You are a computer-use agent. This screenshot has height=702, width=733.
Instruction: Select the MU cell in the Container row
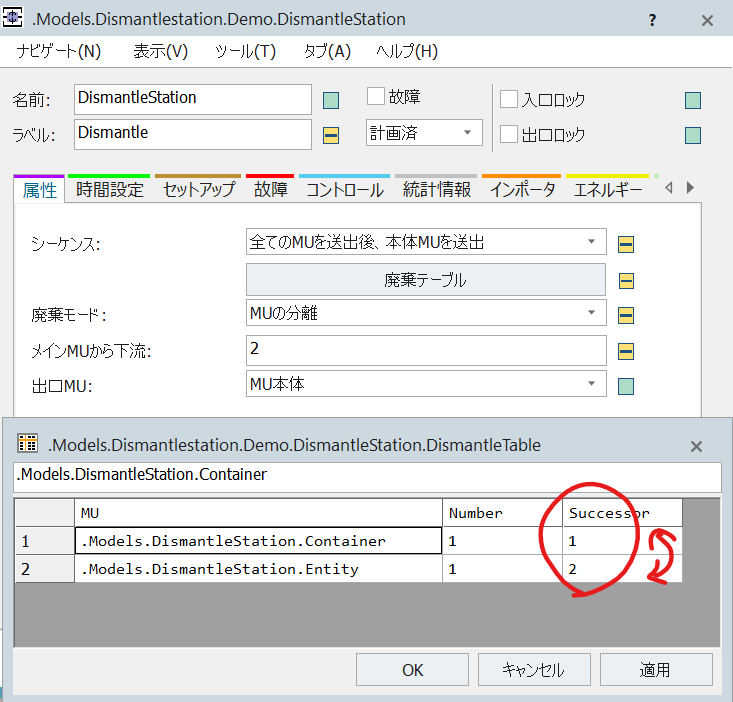[259, 541]
